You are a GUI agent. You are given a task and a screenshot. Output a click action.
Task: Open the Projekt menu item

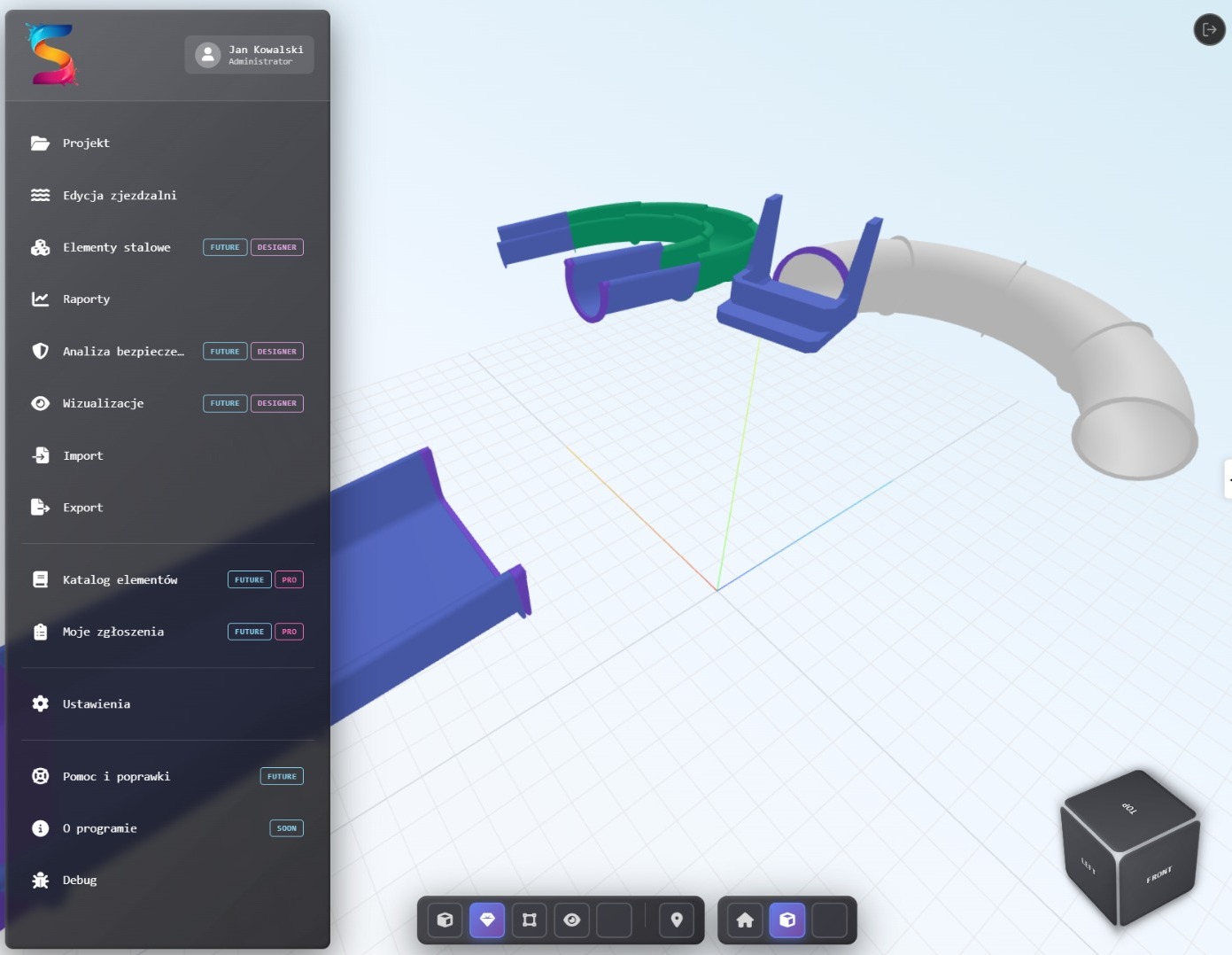(x=86, y=143)
